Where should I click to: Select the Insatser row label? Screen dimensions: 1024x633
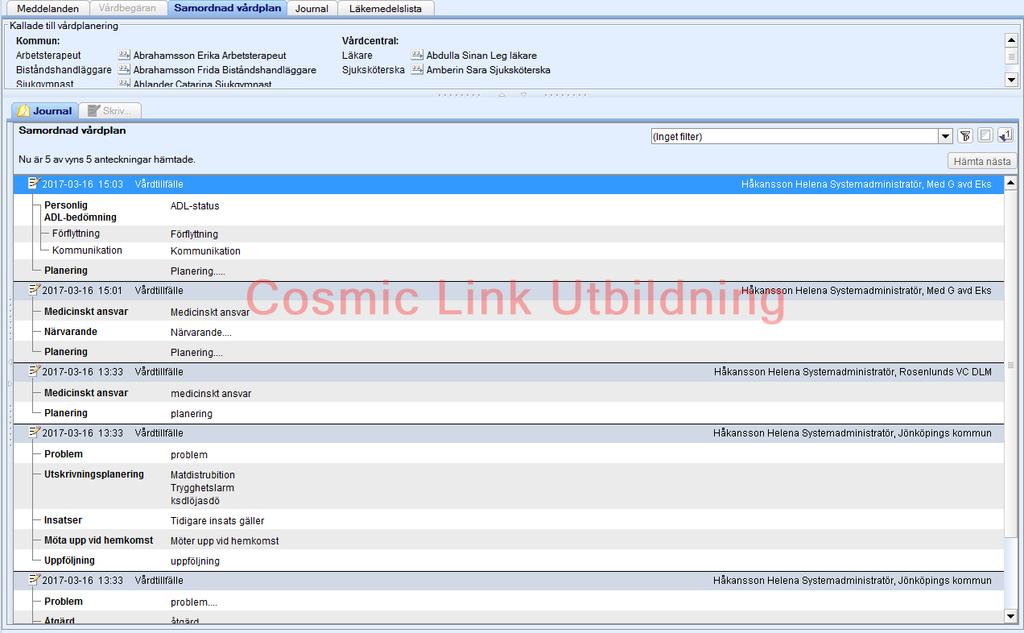63,520
